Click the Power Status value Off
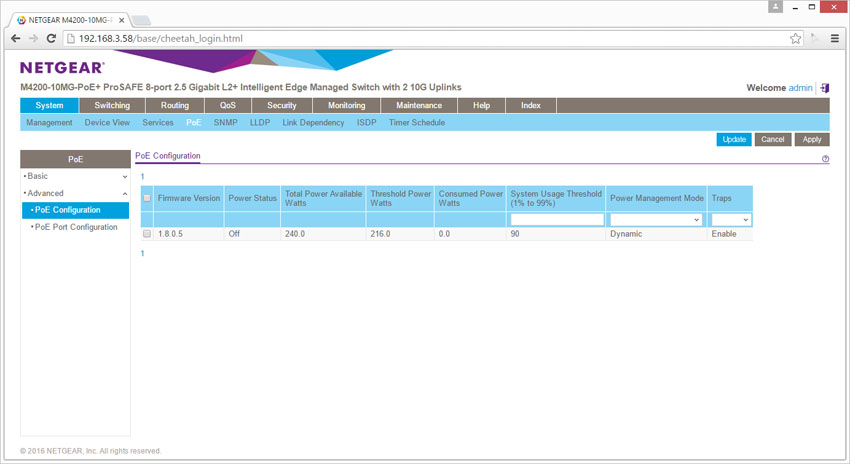 coord(234,234)
